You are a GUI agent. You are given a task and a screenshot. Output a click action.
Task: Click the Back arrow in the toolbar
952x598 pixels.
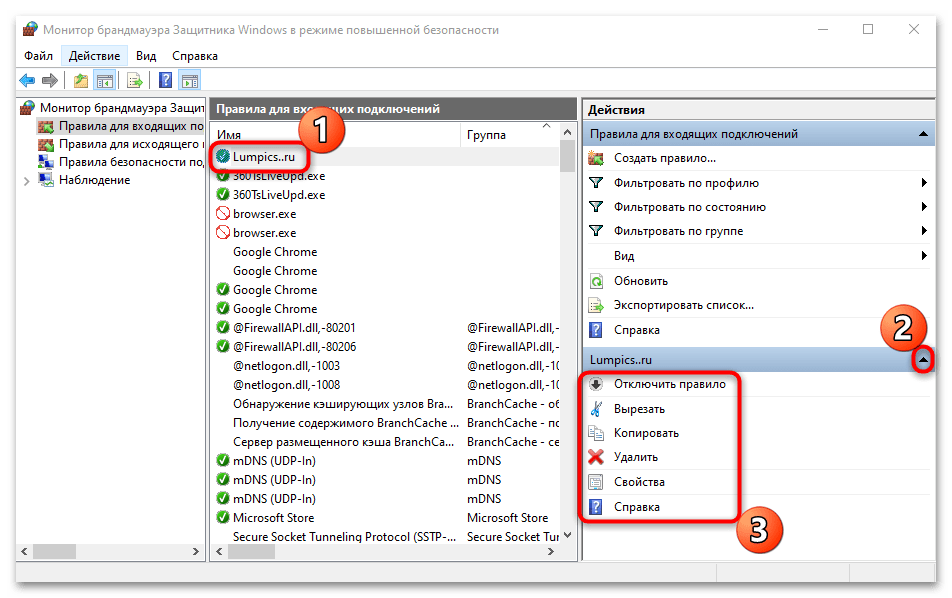(x=27, y=80)
